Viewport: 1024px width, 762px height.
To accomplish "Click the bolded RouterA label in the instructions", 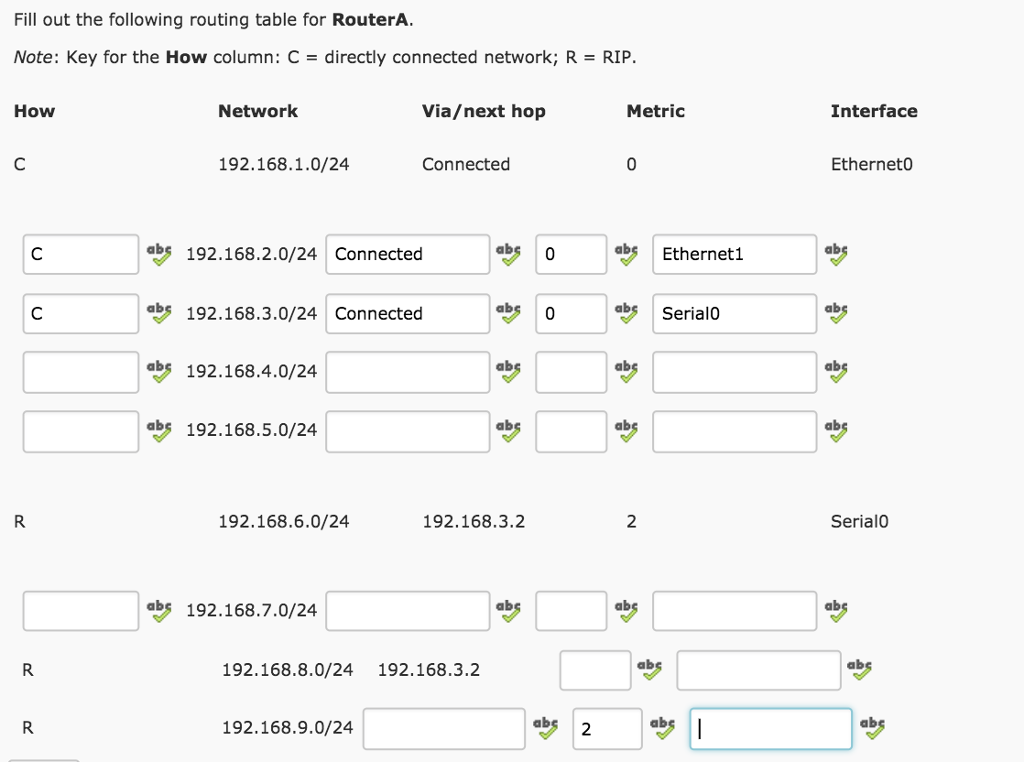I will (370, 19).
